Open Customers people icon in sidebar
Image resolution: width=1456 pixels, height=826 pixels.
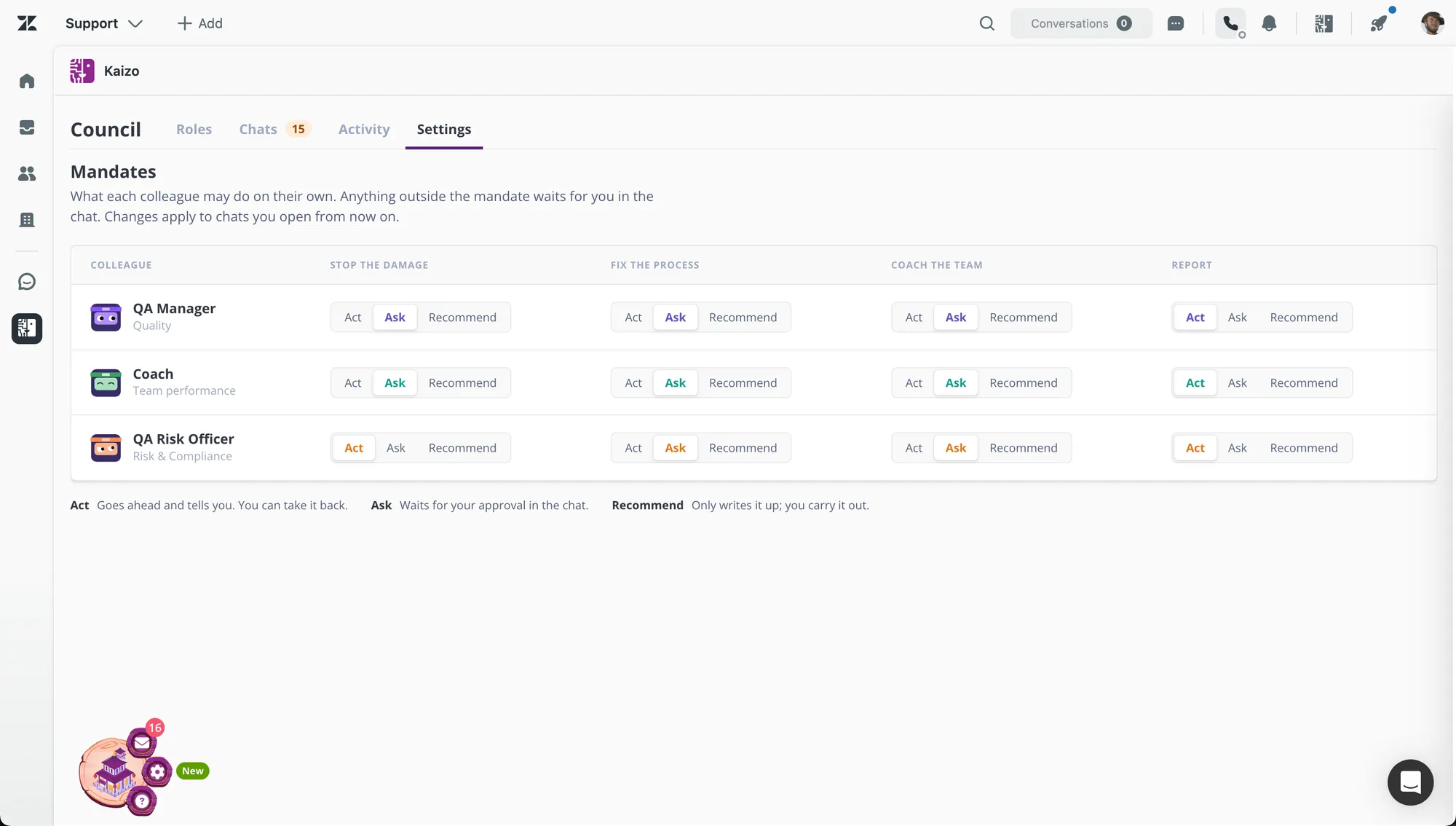[27, 173]
